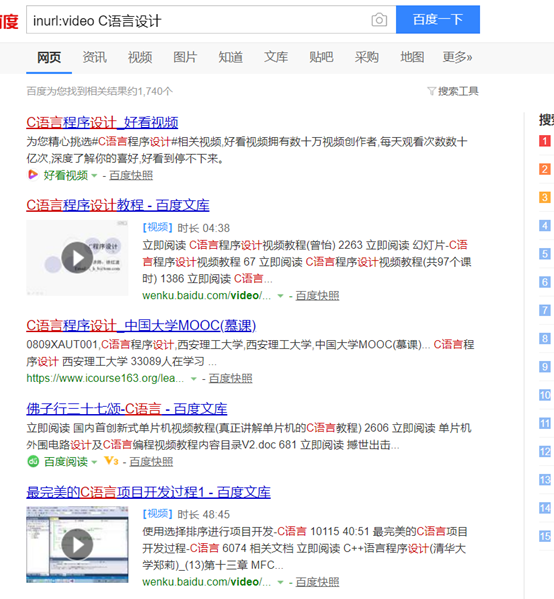Image resolution: width=554 pixels, height=599 pixels.
Task: Play the 最完美的C语言项目开发过程 video
Action: pyautogui.click(x=77, y=544)
